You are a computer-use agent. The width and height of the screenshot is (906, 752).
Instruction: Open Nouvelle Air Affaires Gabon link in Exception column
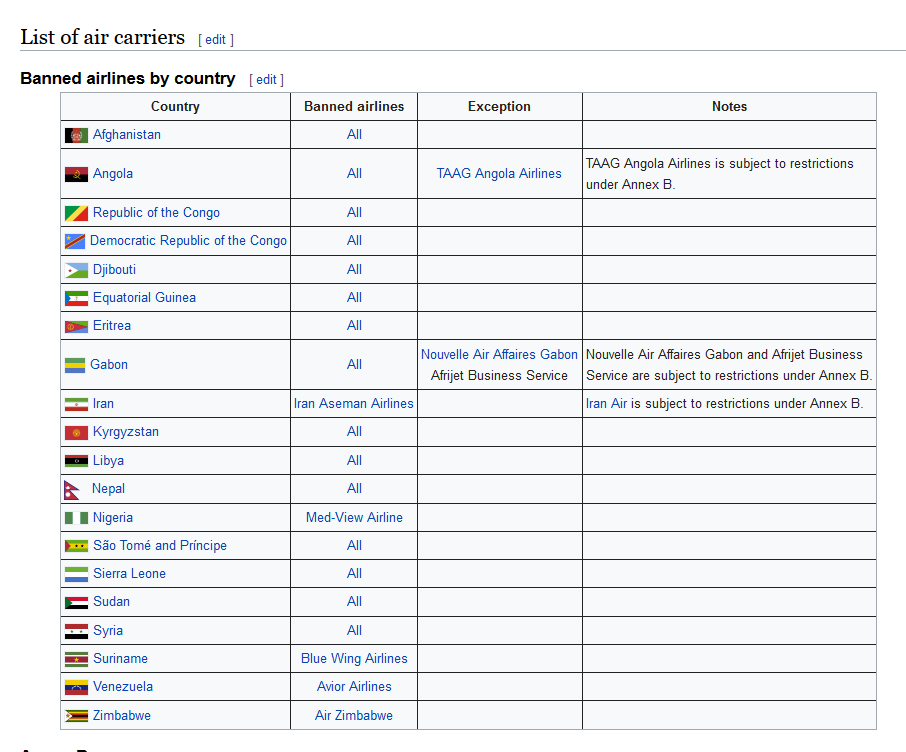(499, 354)
